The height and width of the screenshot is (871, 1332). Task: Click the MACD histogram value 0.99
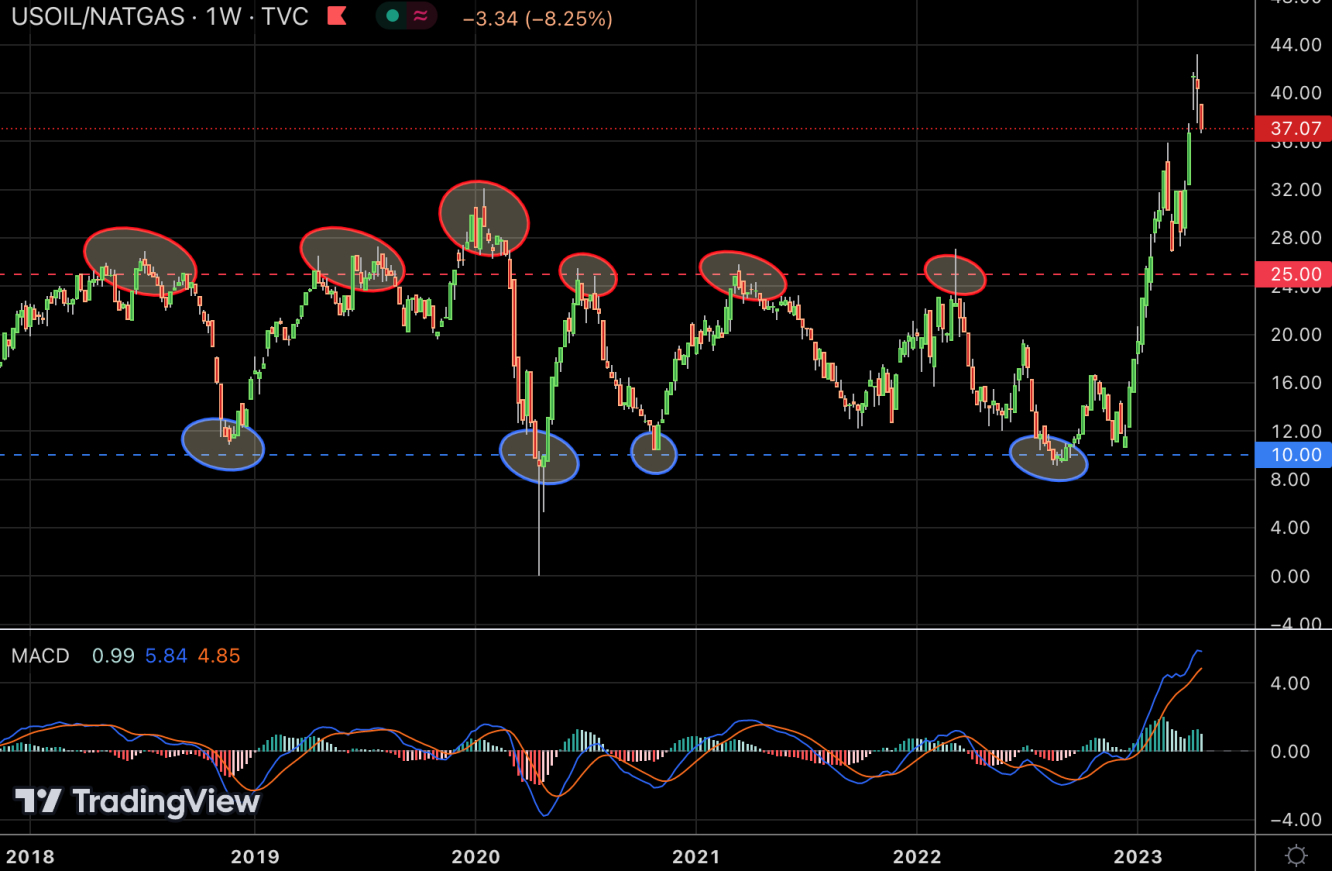coord(112,656)
